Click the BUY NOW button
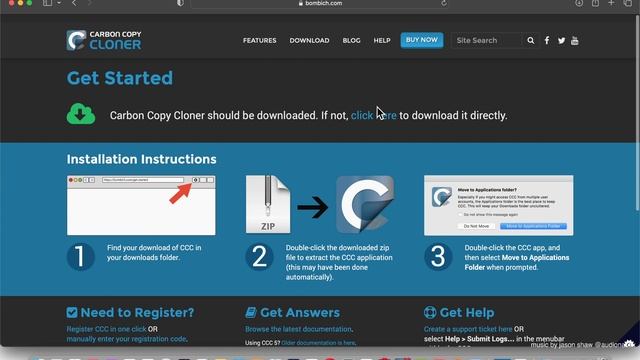The width and height of the screenshot is (640, 360). point(422,40)
